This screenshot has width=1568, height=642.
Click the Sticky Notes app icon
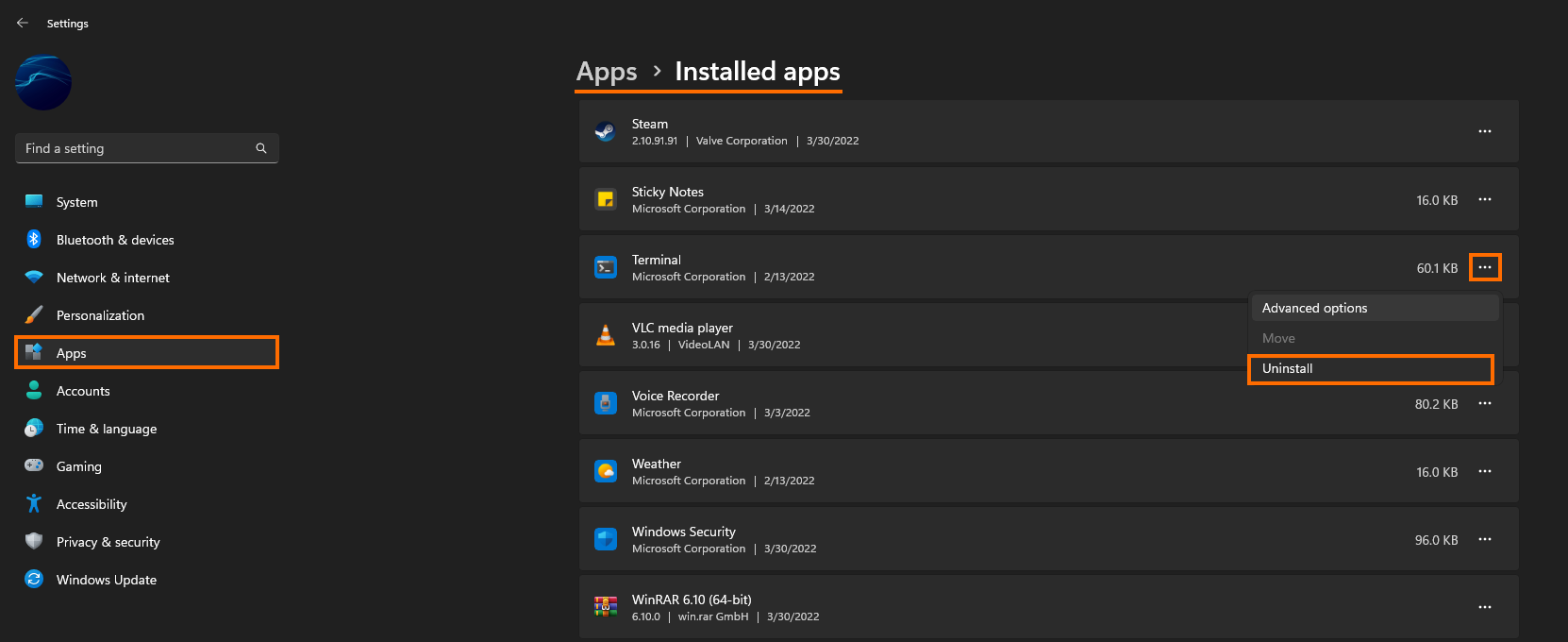606,199
